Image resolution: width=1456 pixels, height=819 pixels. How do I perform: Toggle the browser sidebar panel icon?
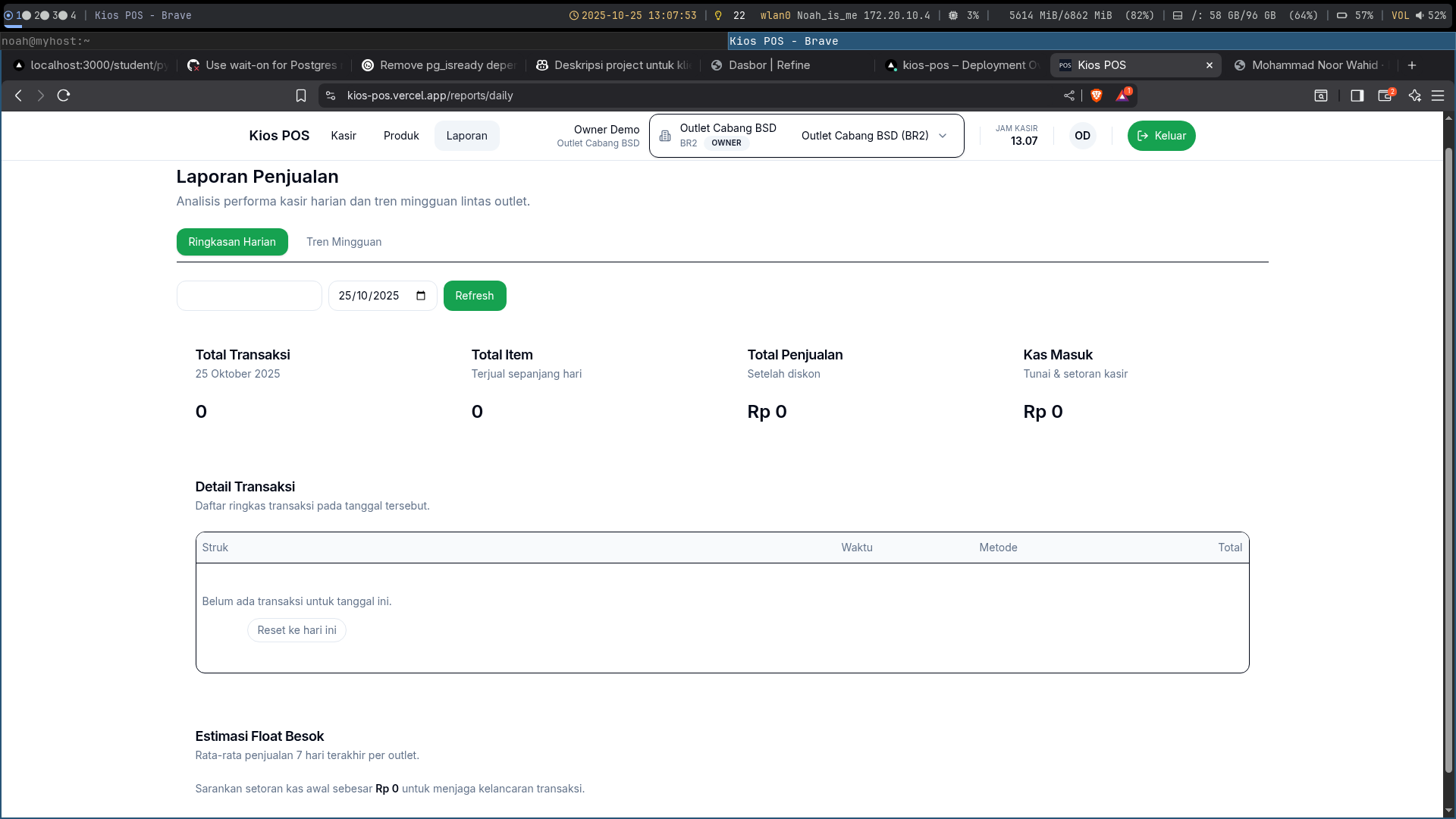pyautogui.click(x=1357, y=96)
